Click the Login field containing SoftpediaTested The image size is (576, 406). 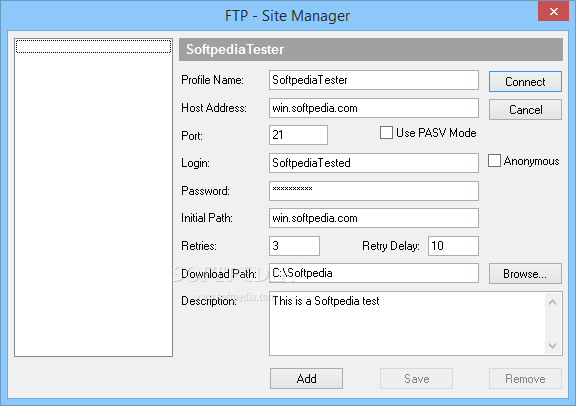374,163
